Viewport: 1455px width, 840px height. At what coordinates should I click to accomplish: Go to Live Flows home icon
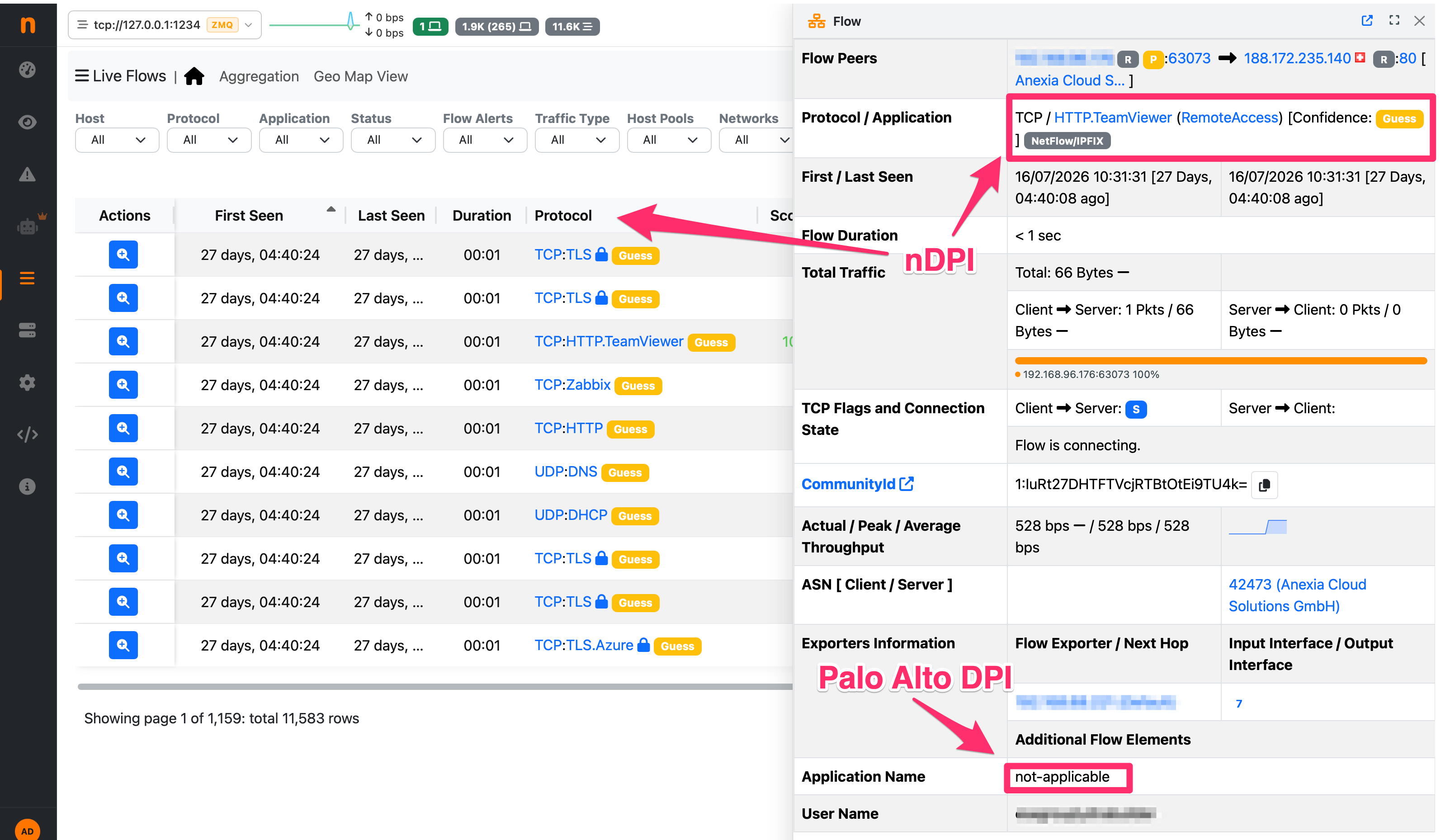tap(194, 76)
